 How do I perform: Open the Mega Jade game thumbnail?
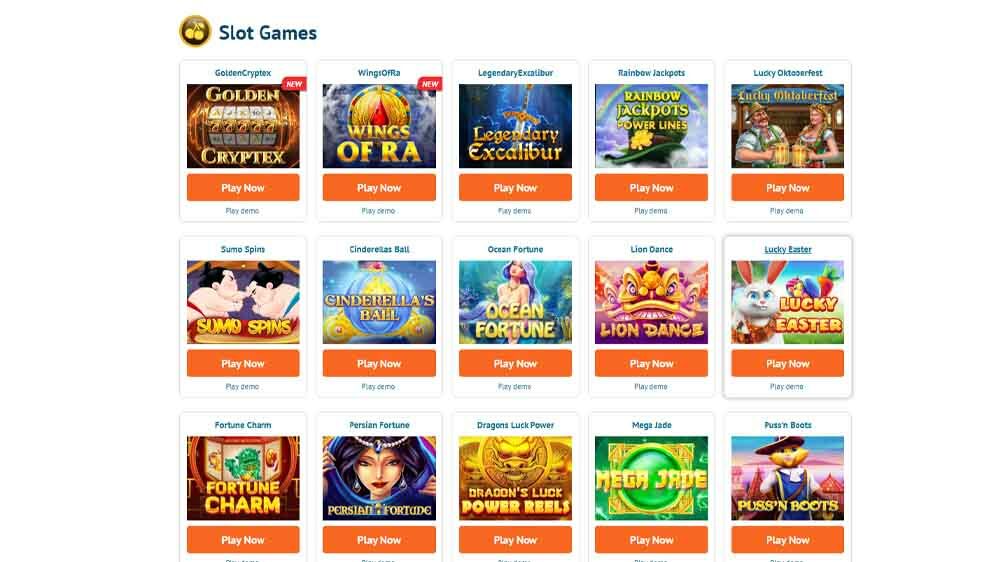coord(651,478)
